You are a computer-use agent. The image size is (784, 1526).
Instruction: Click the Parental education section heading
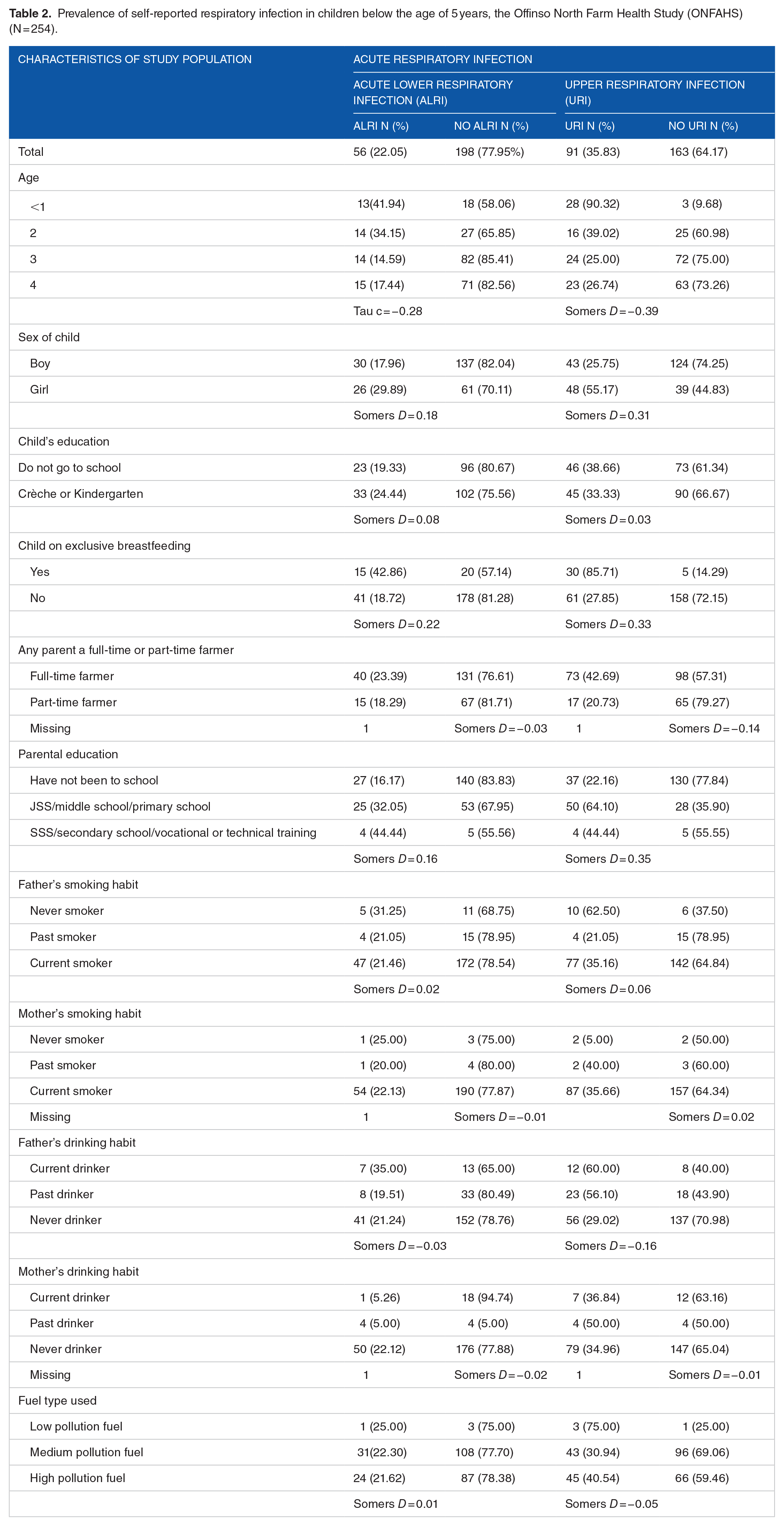[68, 754]
